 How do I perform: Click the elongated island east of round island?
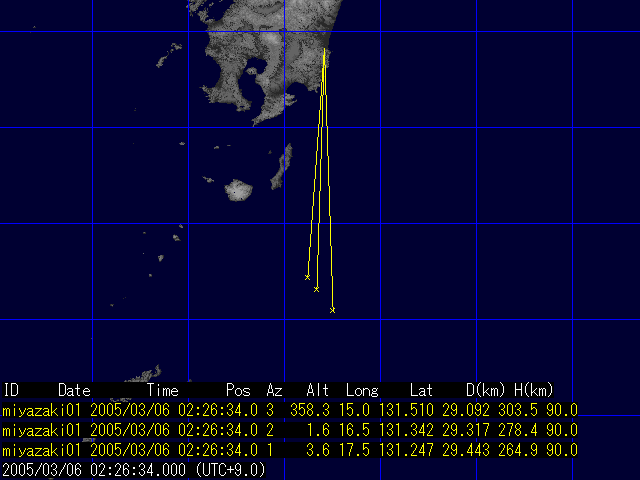click(284, 161)
